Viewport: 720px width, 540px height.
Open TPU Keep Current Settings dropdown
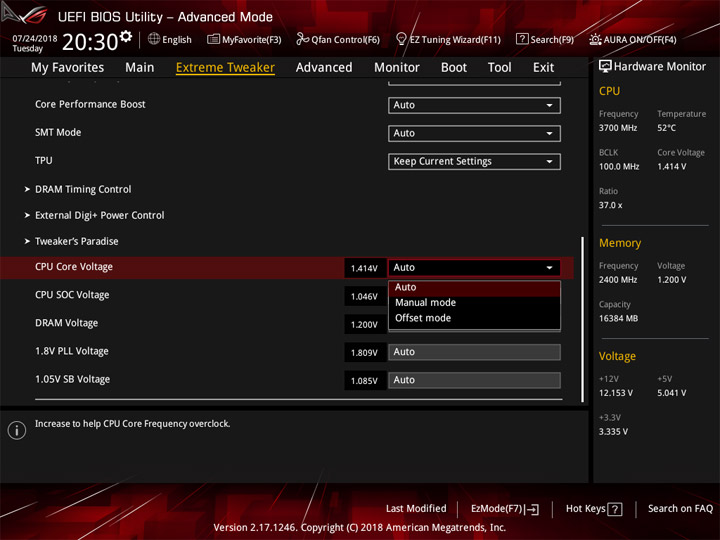(x=474, y=162)
